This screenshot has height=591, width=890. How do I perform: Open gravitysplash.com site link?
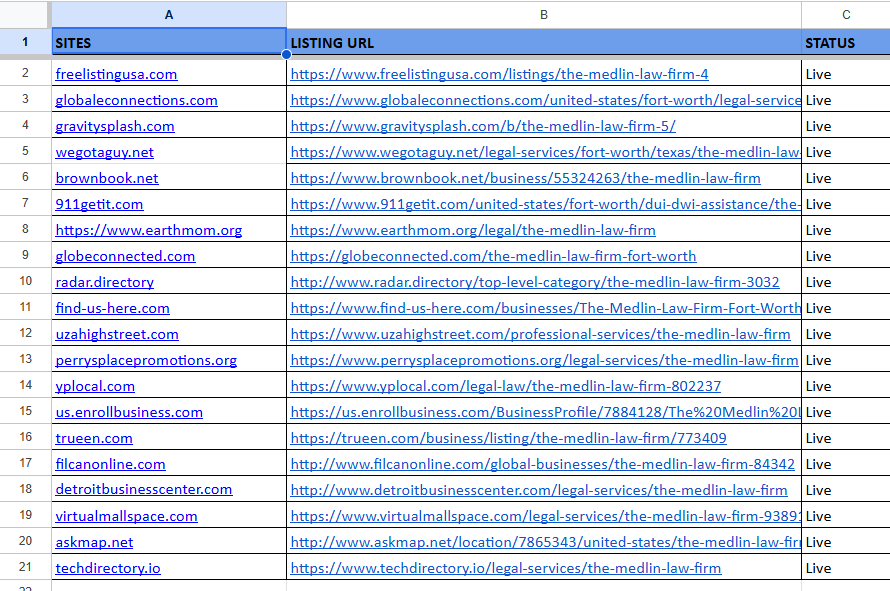(115, 127)
